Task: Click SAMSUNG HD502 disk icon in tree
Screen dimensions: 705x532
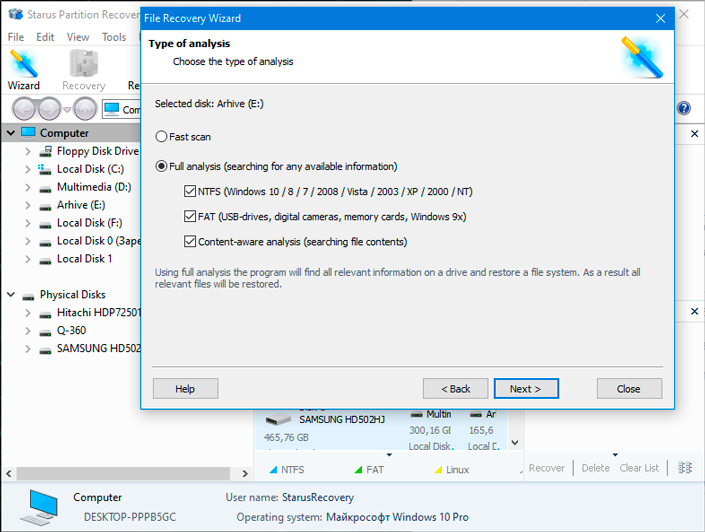Action: (x=45, y=351)
